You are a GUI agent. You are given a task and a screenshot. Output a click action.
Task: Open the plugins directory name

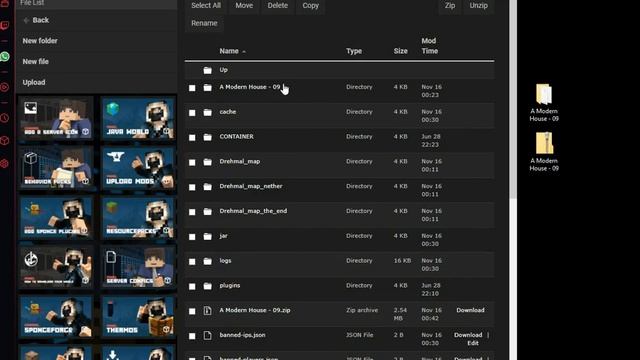coord(230,286)
